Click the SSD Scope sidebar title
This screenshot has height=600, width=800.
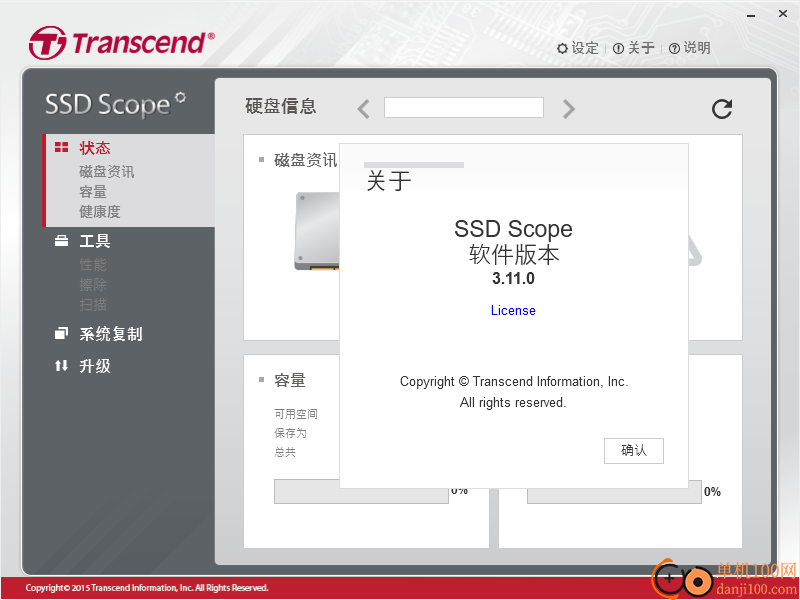click(115, 104)
